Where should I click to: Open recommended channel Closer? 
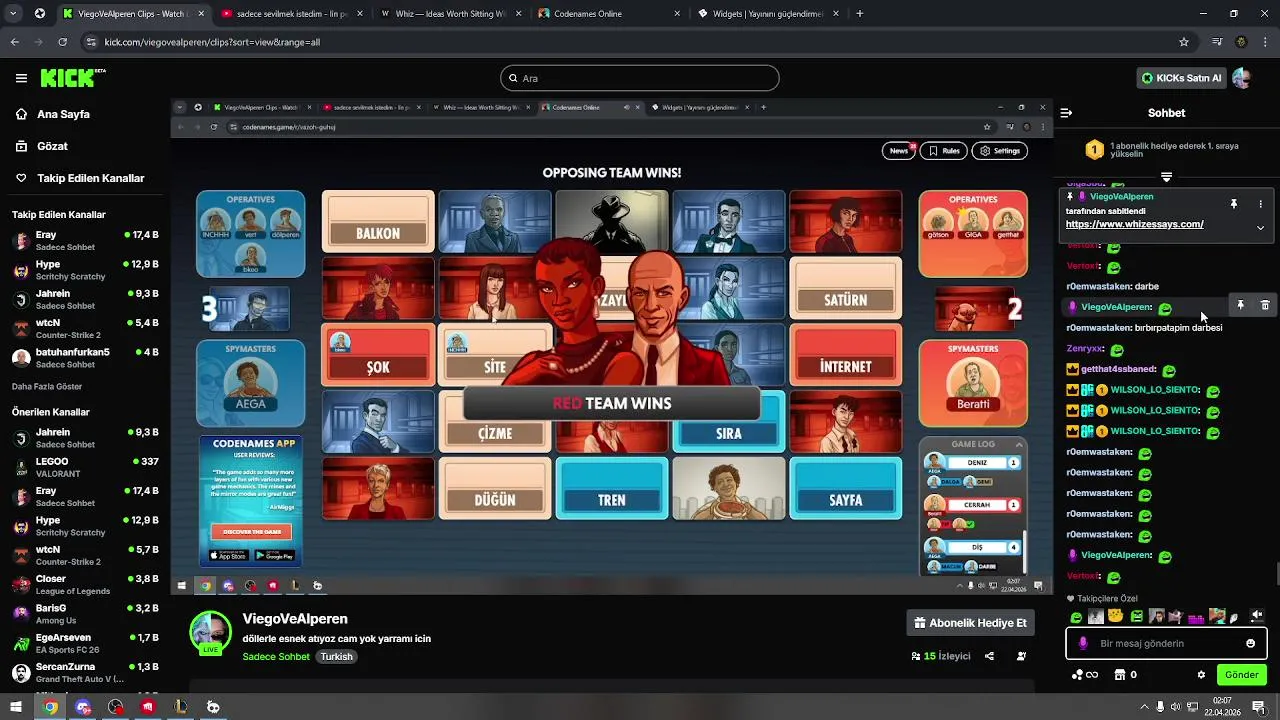pyautogui.click(x=85, y=585)
